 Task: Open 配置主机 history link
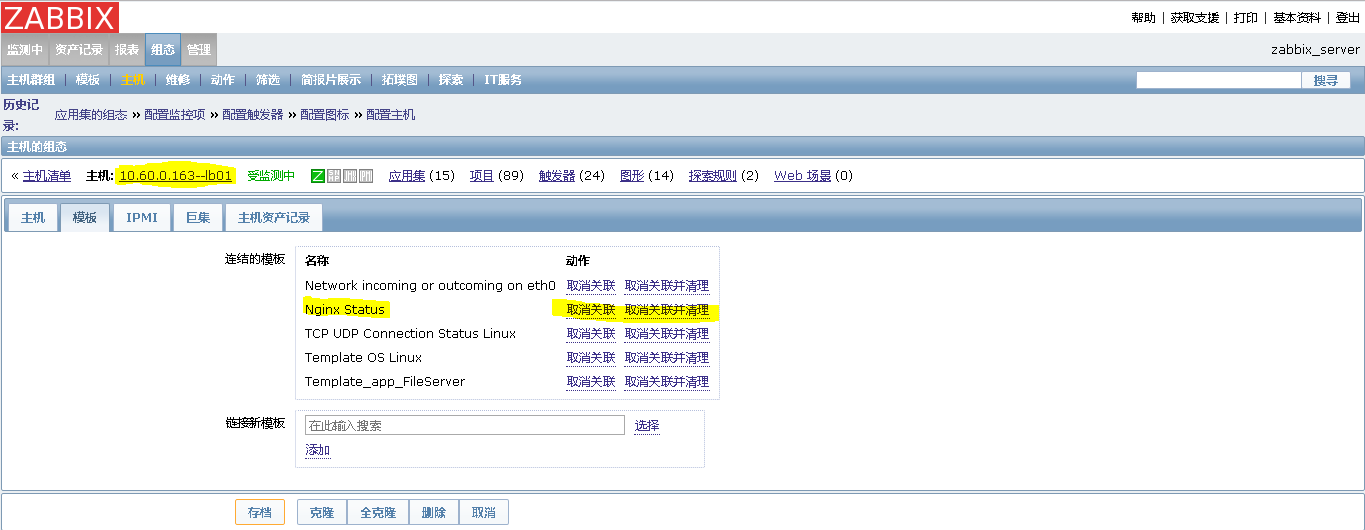391,115
